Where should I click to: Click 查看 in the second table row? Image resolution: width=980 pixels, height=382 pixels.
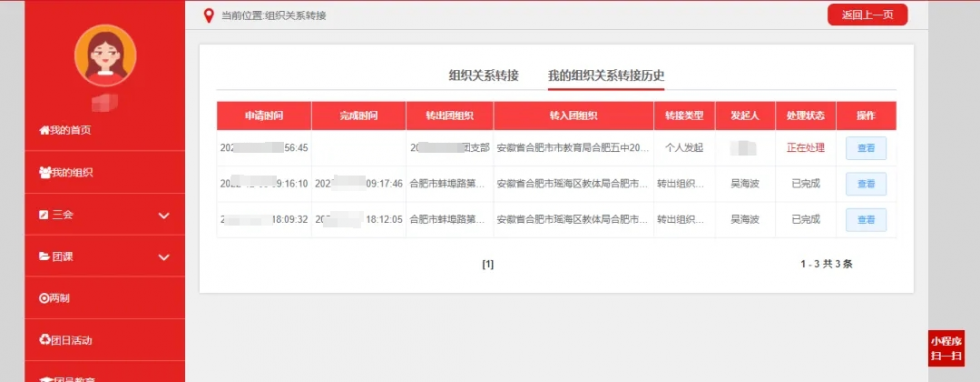(x=866, y=184)
